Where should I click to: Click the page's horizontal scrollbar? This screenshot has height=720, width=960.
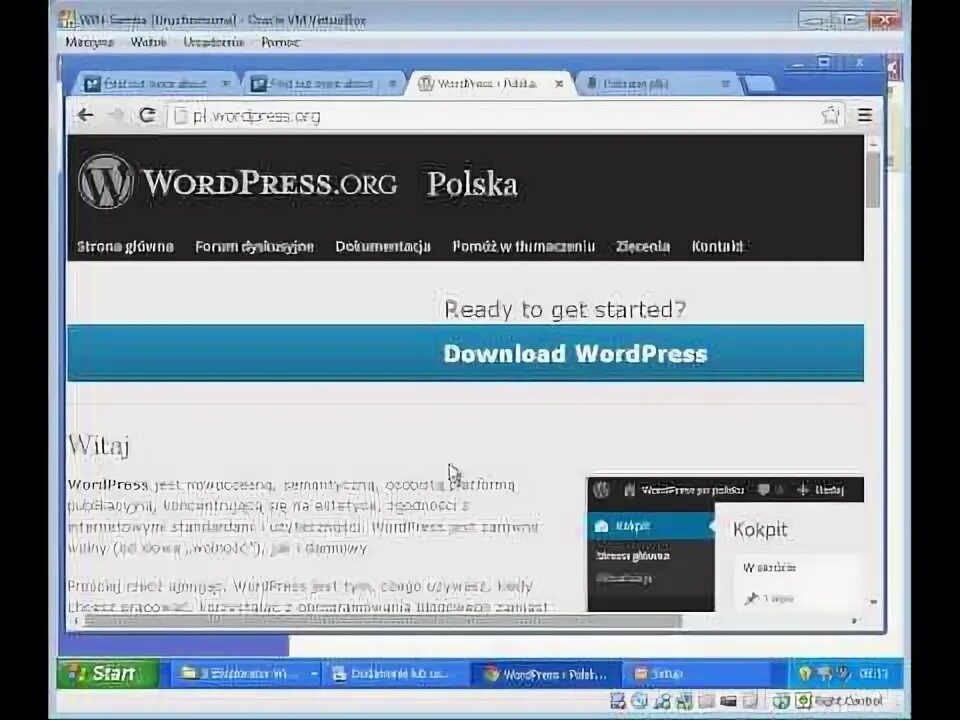click(383, 621)
